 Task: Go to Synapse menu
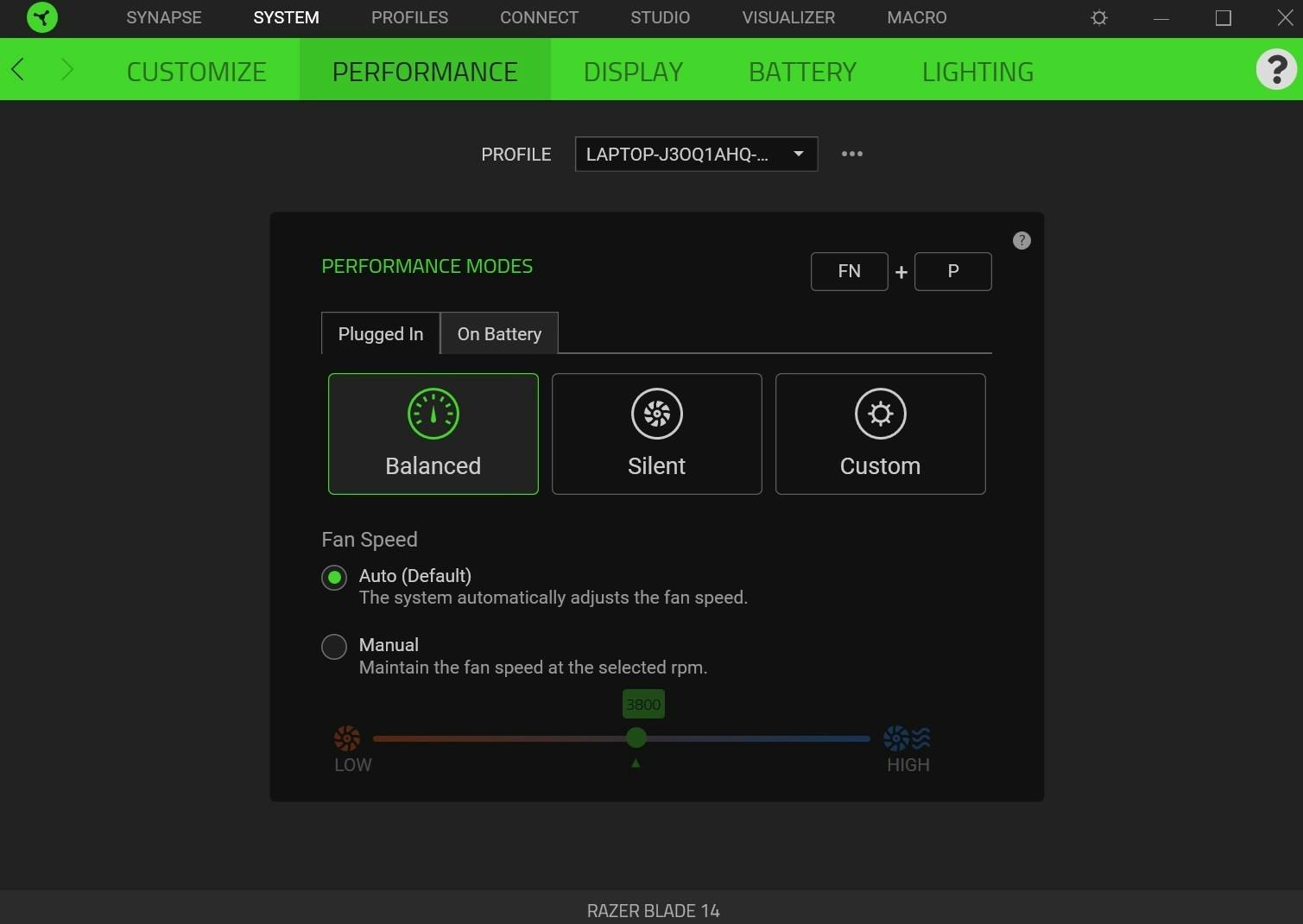point(164,17)
